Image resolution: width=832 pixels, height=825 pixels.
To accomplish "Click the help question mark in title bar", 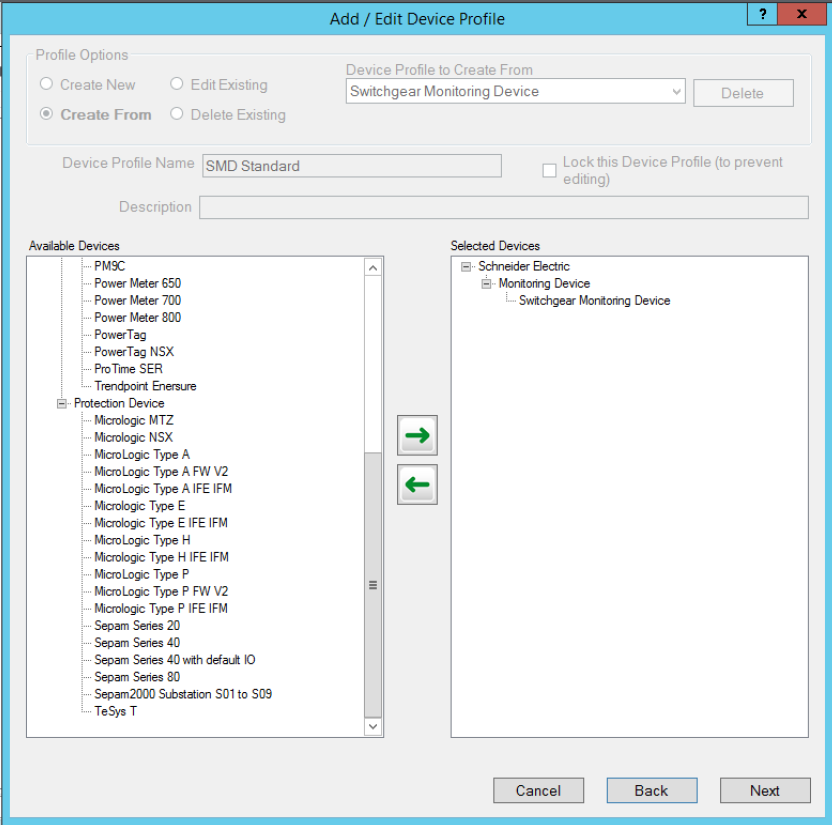I will 763,15.
